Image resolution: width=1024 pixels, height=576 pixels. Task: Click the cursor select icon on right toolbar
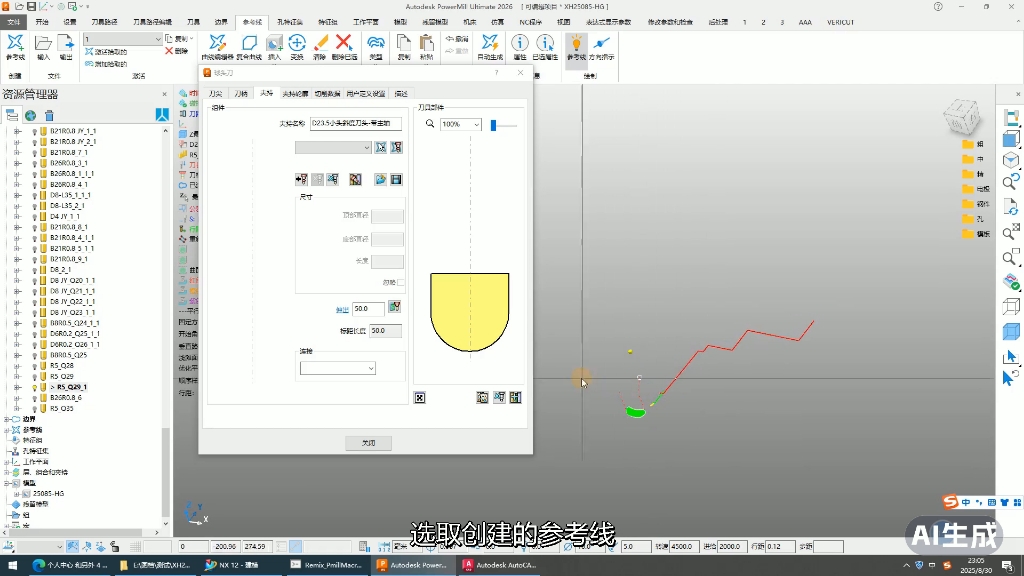pyautogui.click(x=1011, y=357)
